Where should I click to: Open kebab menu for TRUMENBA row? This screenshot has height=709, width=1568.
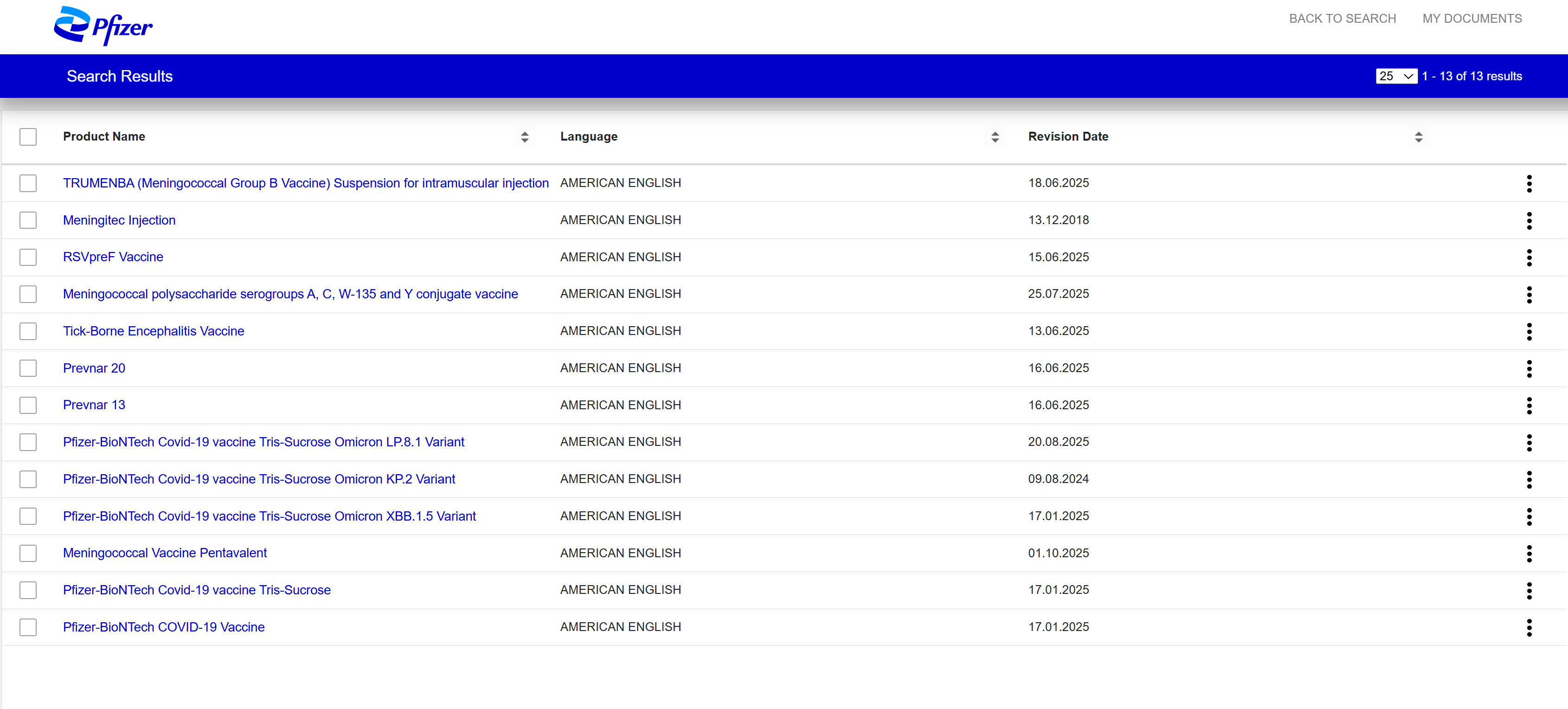[1529, 183]
